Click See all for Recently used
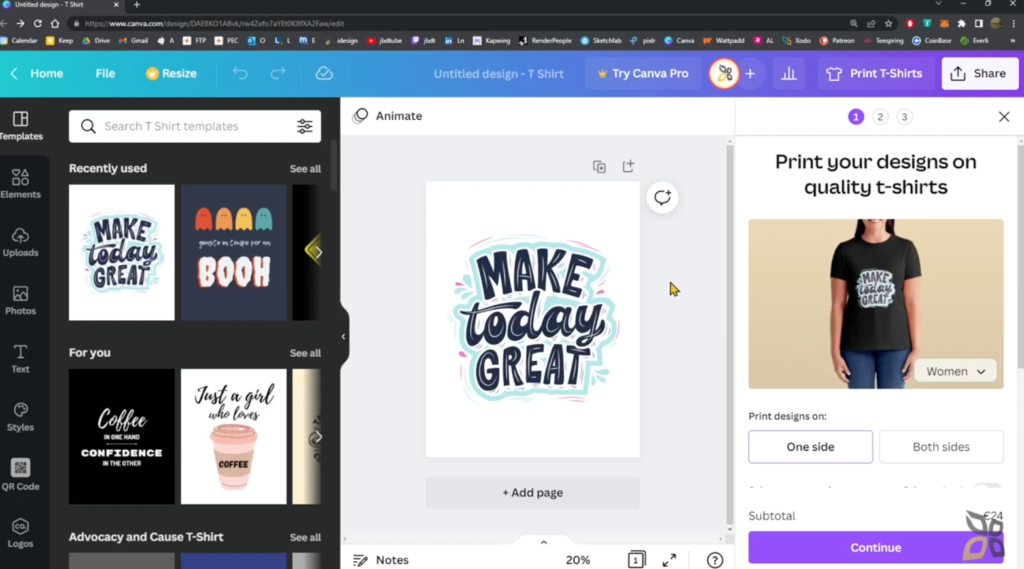Screen dimensions: 1024x569 coord(305,169)
